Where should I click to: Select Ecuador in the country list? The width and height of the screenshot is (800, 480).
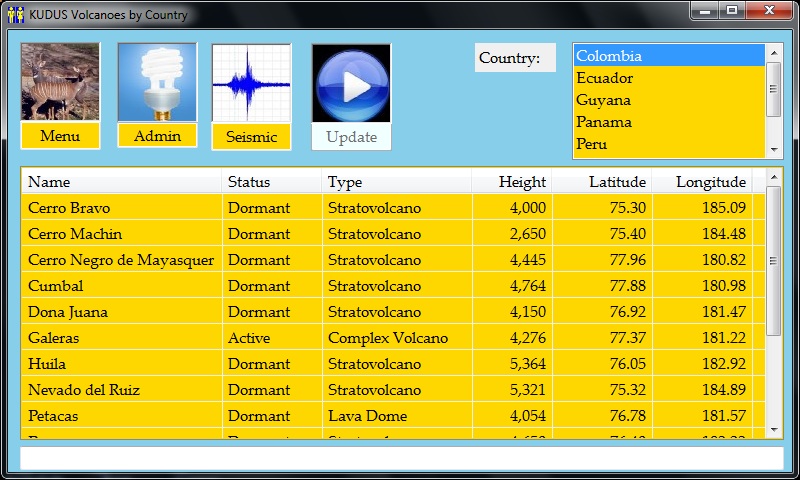pyautogui.click(x=604, y=78)
